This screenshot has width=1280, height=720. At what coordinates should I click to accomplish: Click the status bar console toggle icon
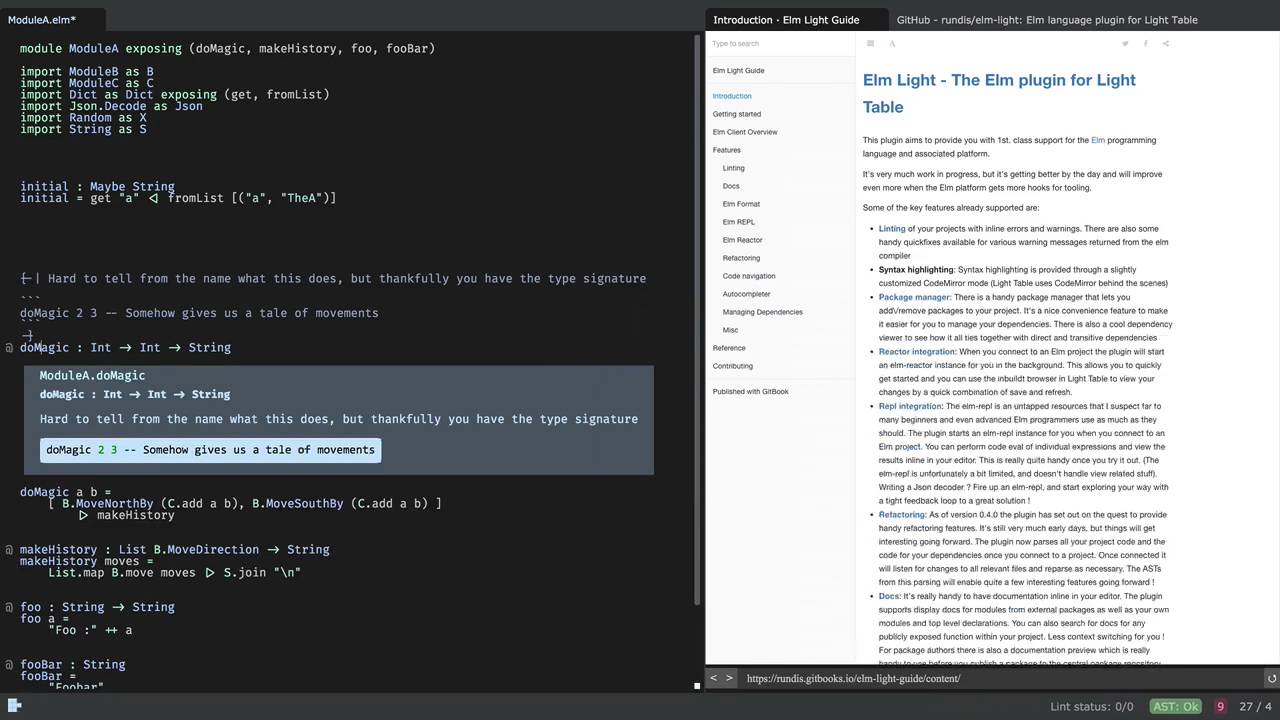(14, 705)
